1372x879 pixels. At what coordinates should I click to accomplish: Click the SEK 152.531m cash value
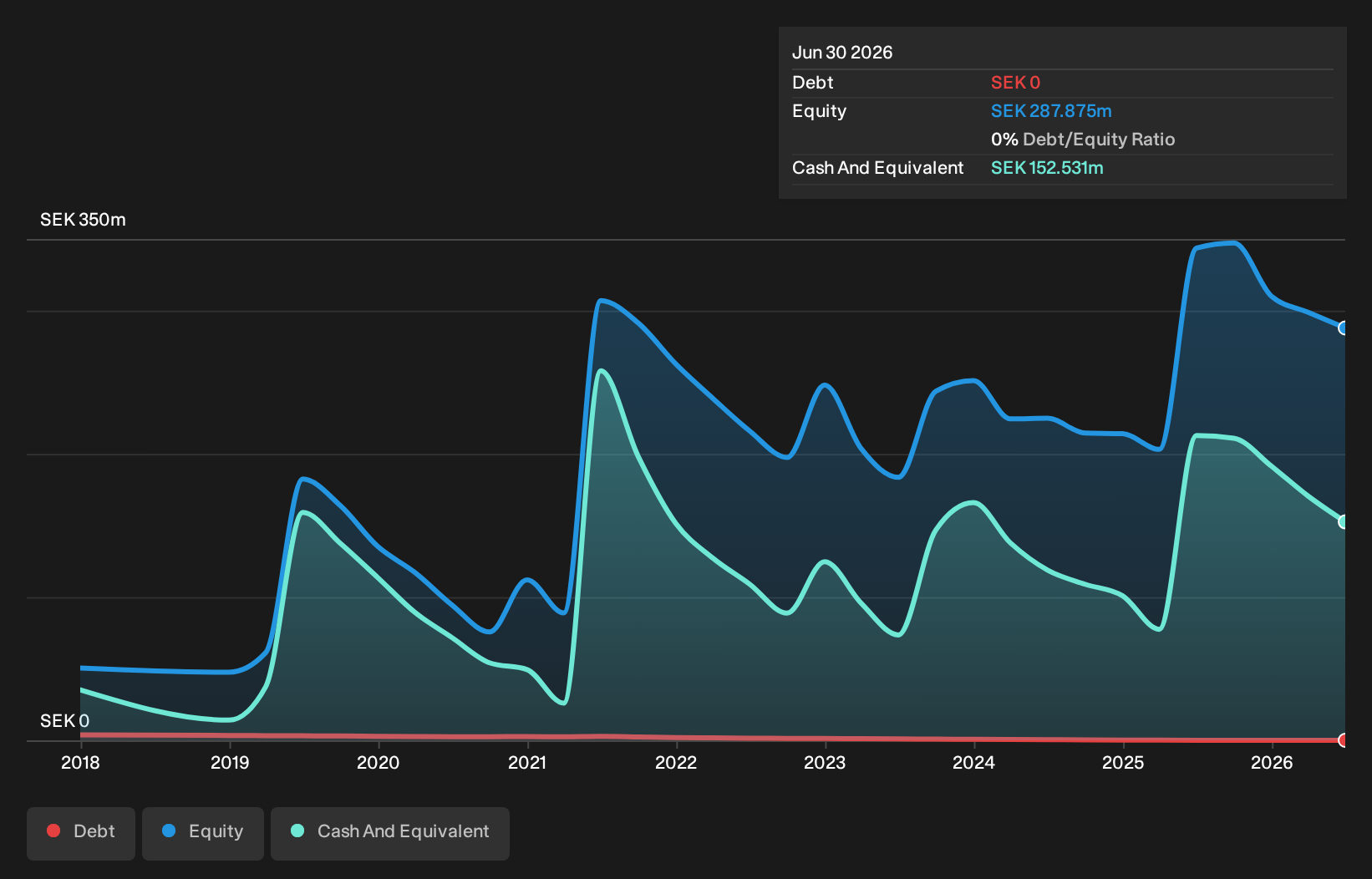[x=1047, y=168]
